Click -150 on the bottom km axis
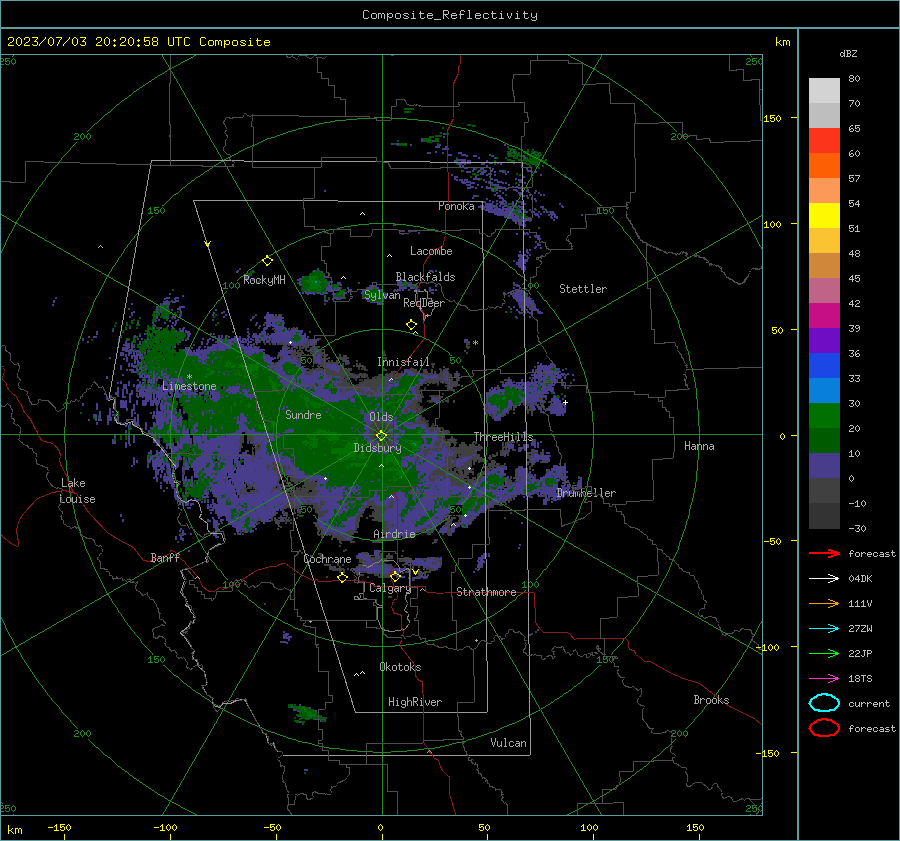900x841 pixels. pos(59,827)
